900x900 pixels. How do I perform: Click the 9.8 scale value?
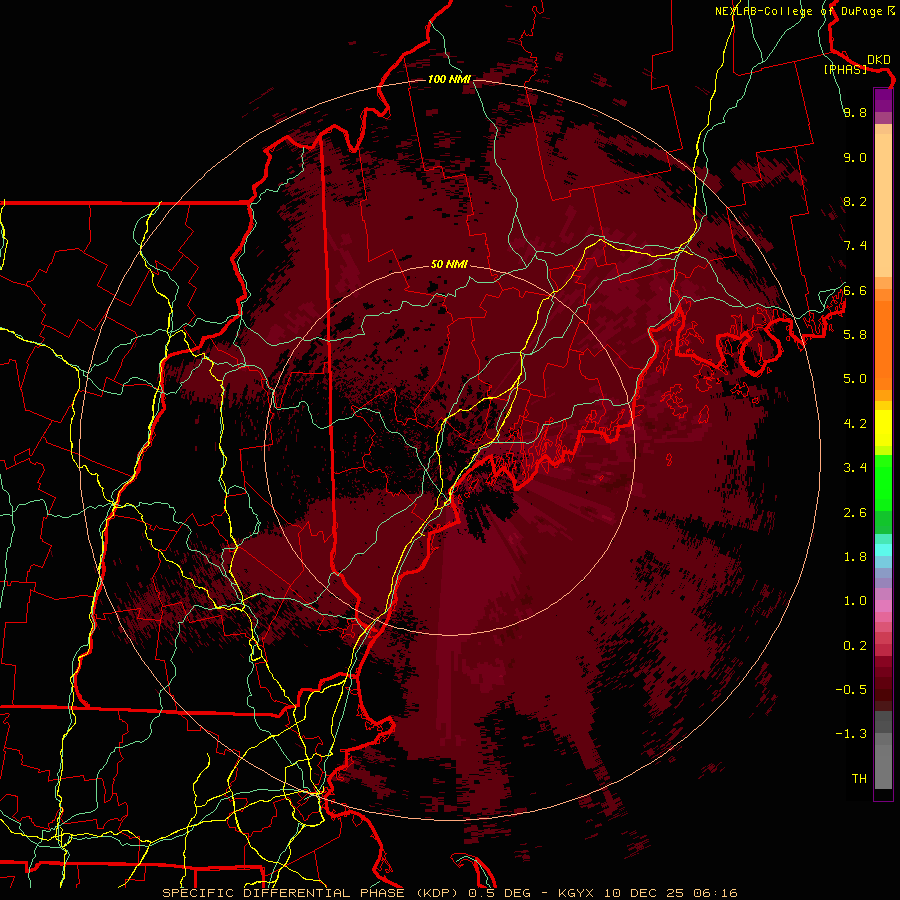(x=855, y=113)
